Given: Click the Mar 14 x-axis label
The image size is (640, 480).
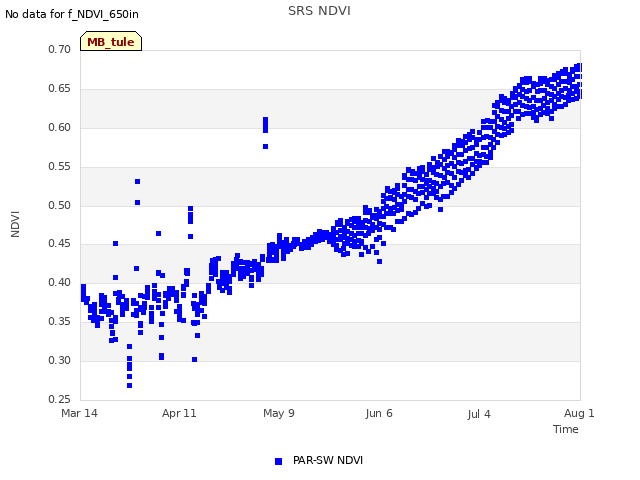Looking at the screenshot, I should pos(79,413).
